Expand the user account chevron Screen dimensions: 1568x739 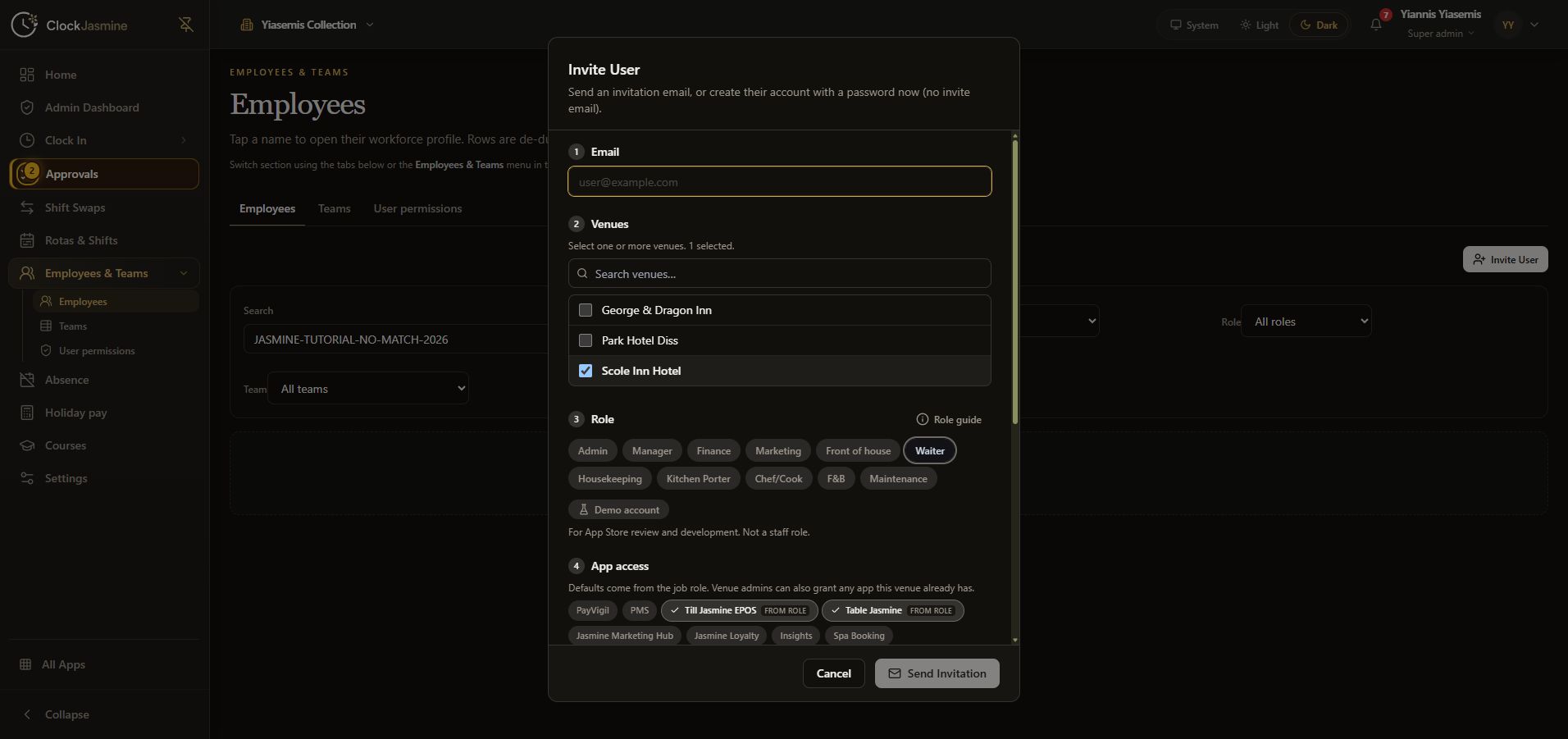pos(1534,25)
